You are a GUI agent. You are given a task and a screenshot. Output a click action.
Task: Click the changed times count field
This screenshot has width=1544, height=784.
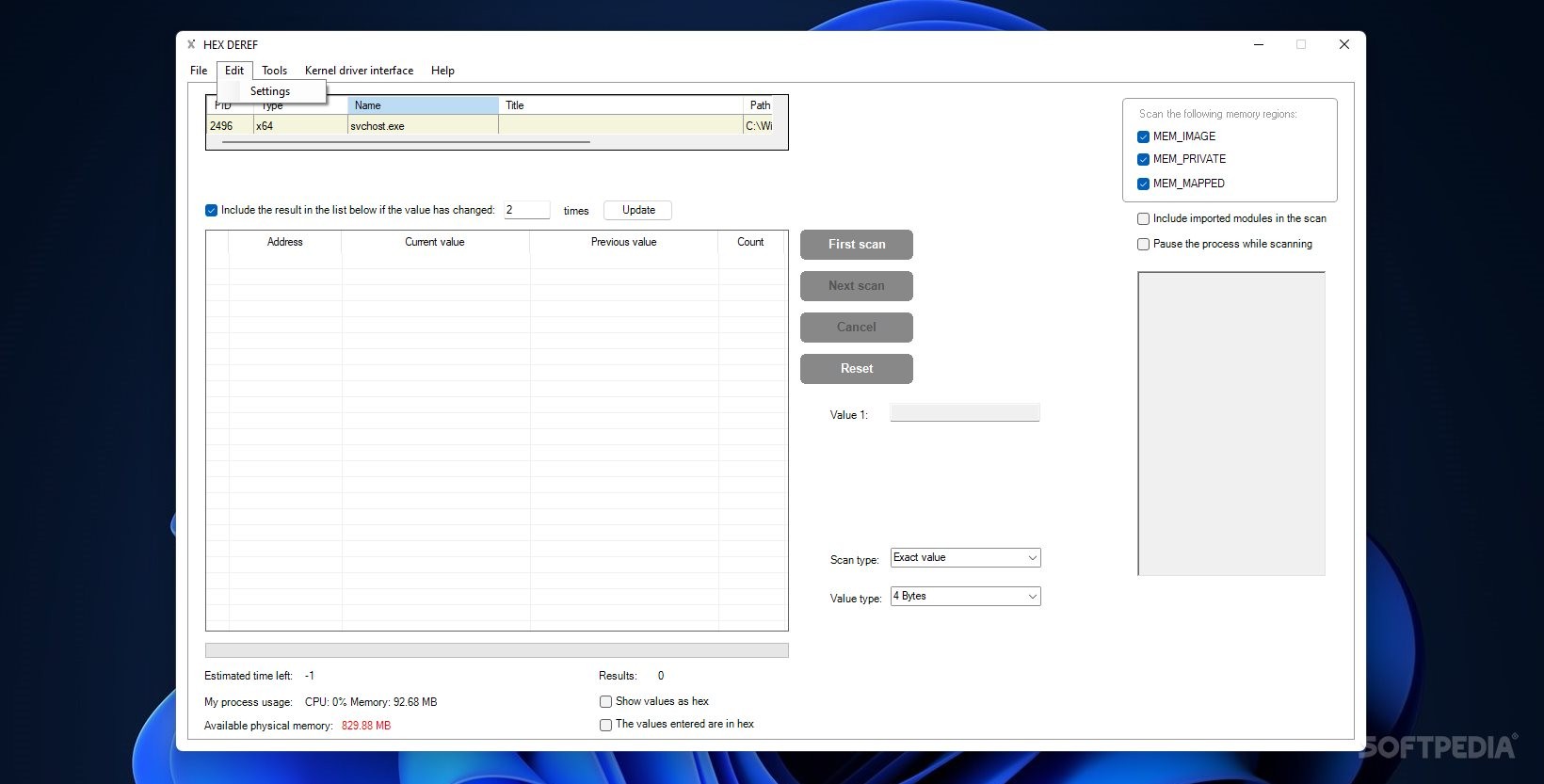[526, 210]
